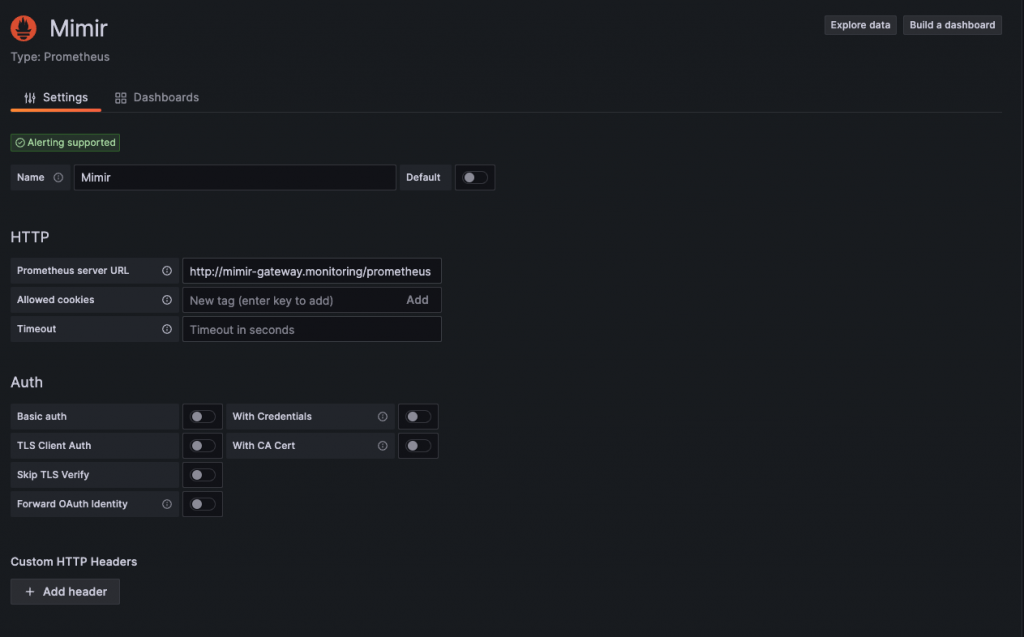Click the Forward OAuth Identity info icon
The height and width of the screenshot is (637, 1024).
point(167,504)
